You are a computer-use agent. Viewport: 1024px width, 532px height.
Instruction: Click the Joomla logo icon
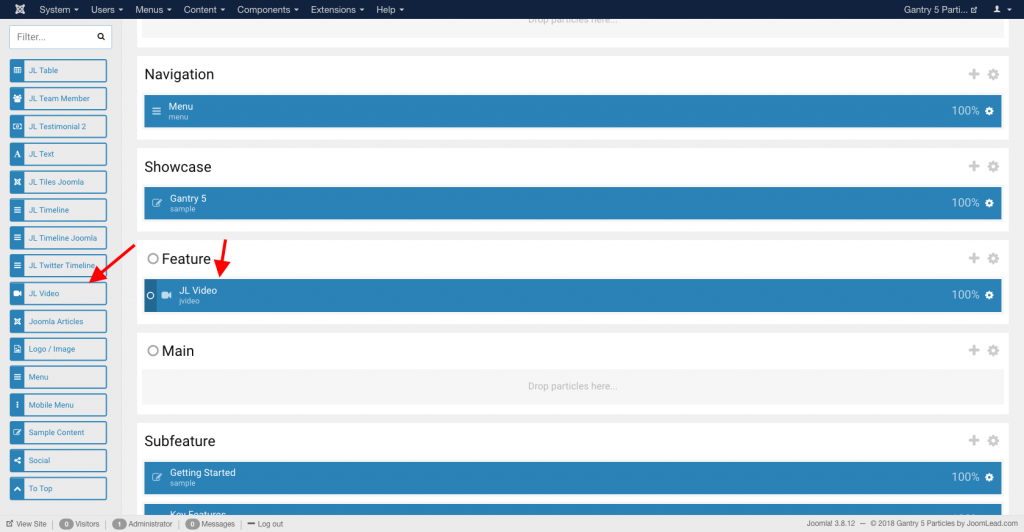(x=20, y=9)
